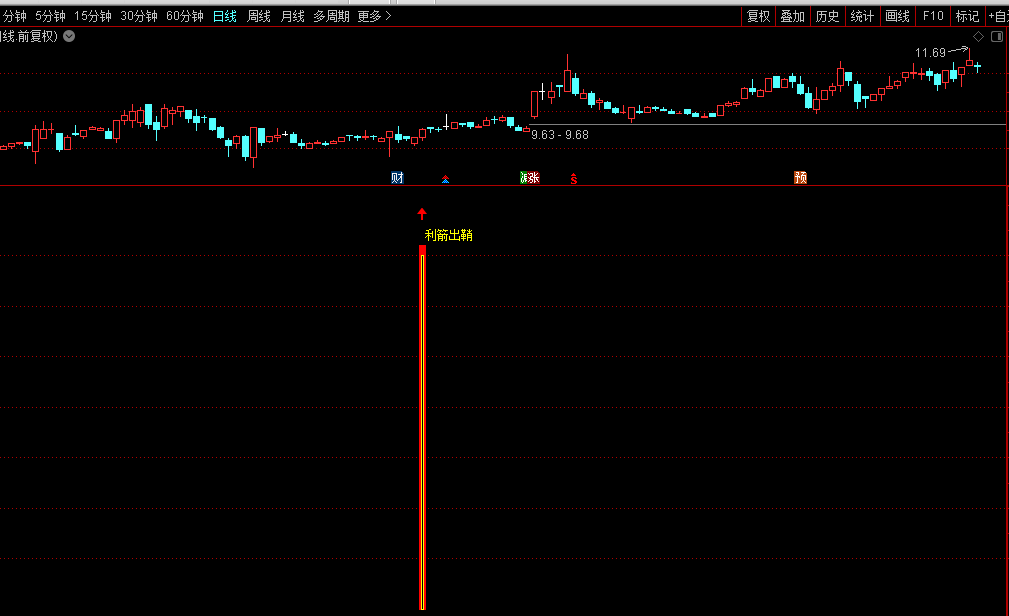
Task: Toggle 画线 drawing tools
Action: click(x=897, y=16)
